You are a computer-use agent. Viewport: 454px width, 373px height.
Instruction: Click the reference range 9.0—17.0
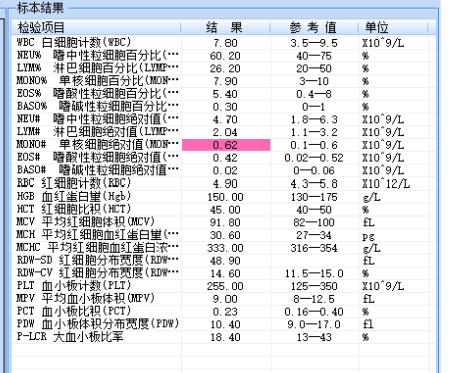click(314, 324)
